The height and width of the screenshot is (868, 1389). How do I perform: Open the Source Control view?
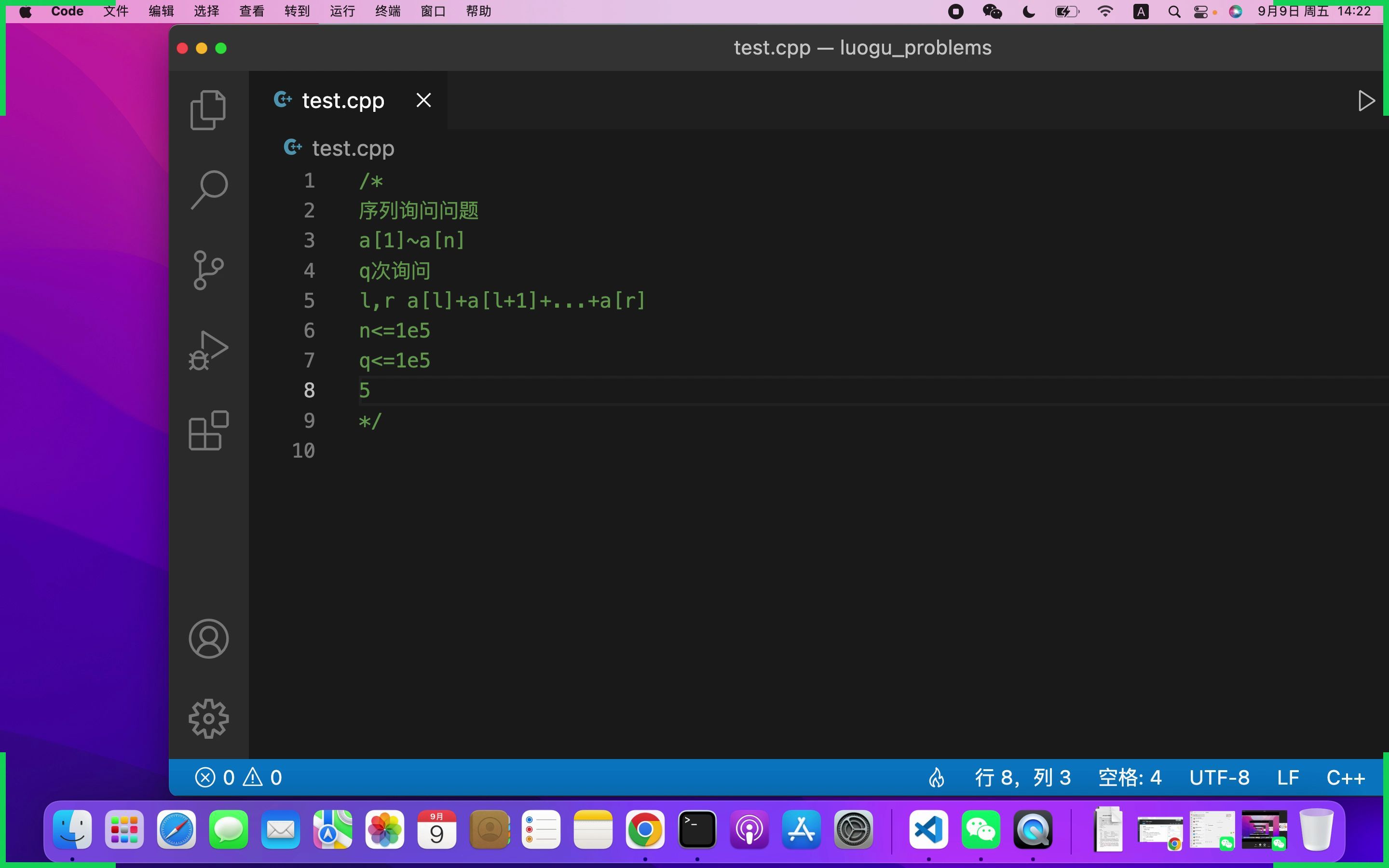tap(208, 271)
